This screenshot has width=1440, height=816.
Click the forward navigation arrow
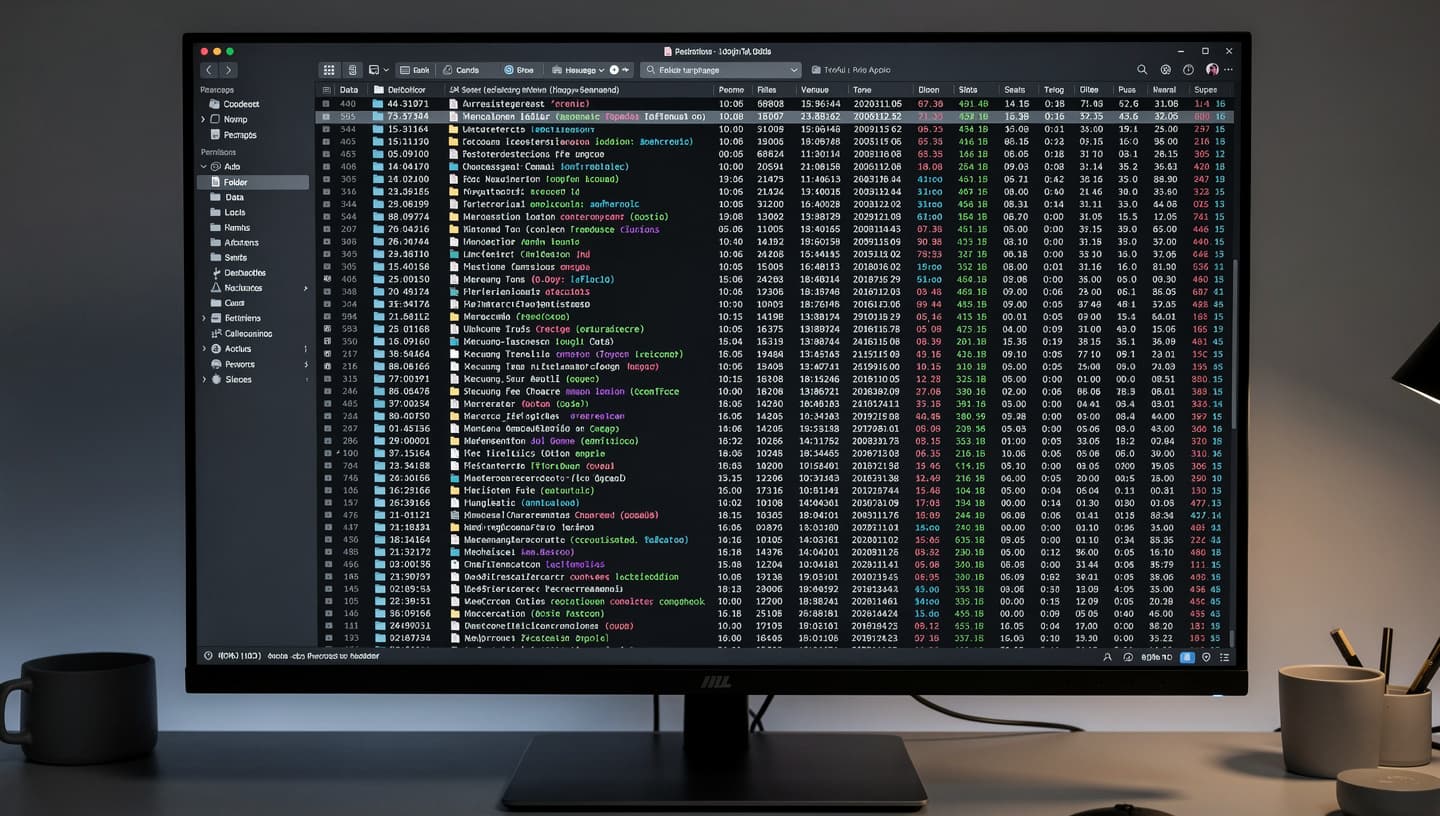click(228, 70)
